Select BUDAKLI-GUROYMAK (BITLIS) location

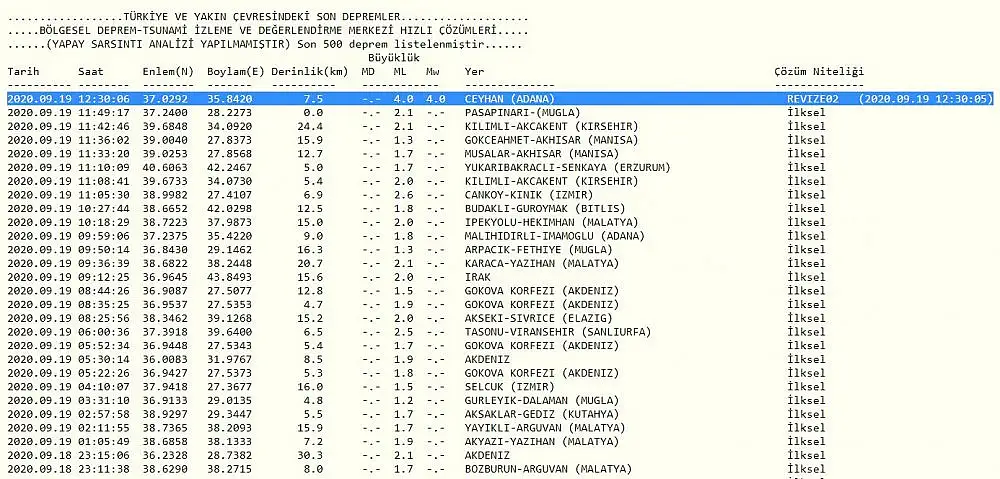545,209
